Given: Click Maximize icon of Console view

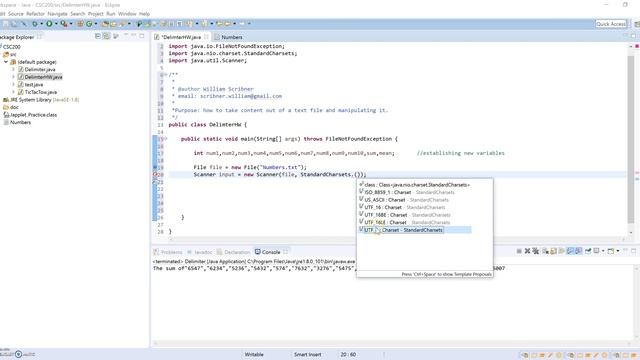Looking at the screenshot, I should click(x=633, y=251).
